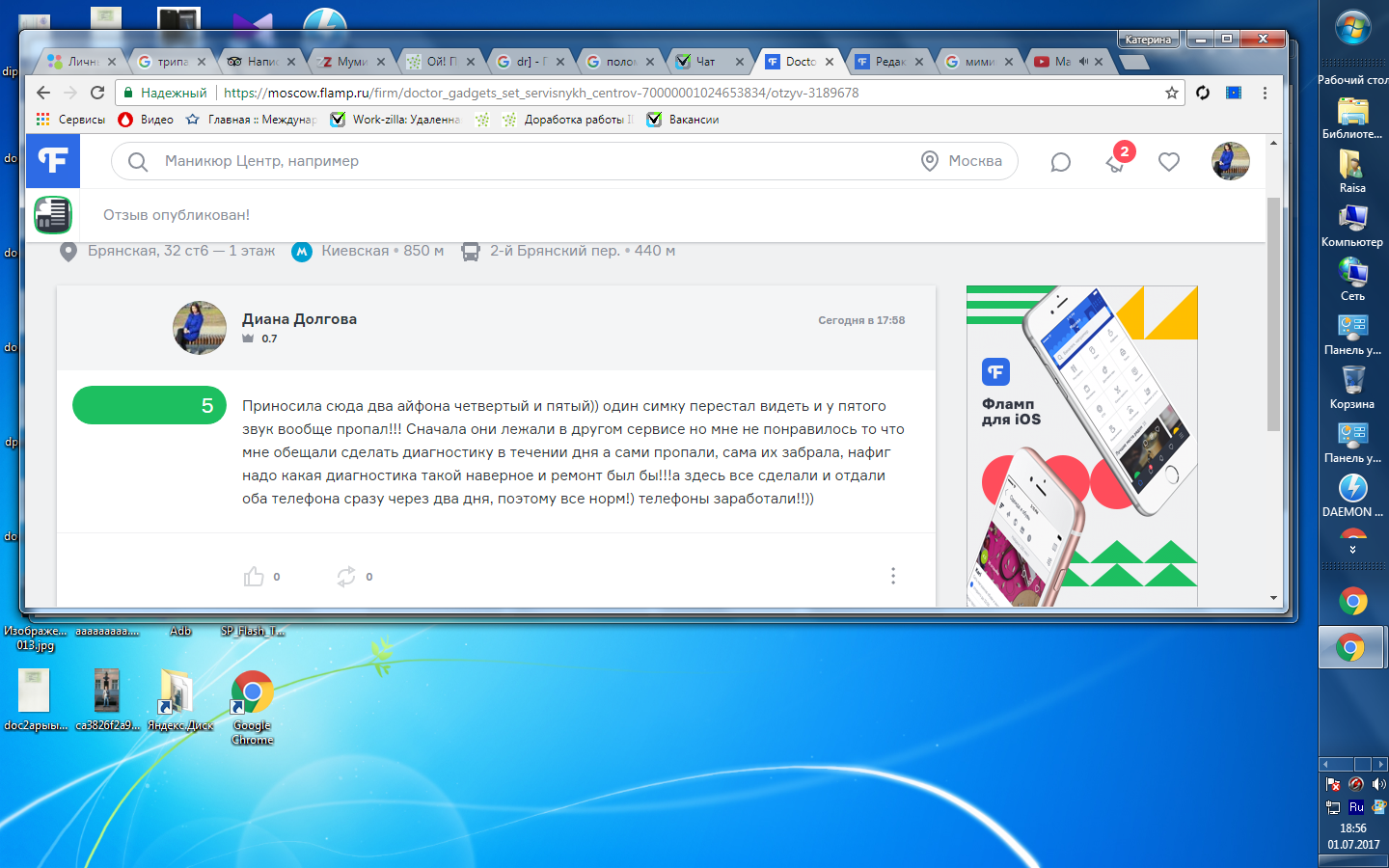Open the 'Библиоте...' Libraries toolbar icon
1389x868 pixels.
tap(1352, 119)
